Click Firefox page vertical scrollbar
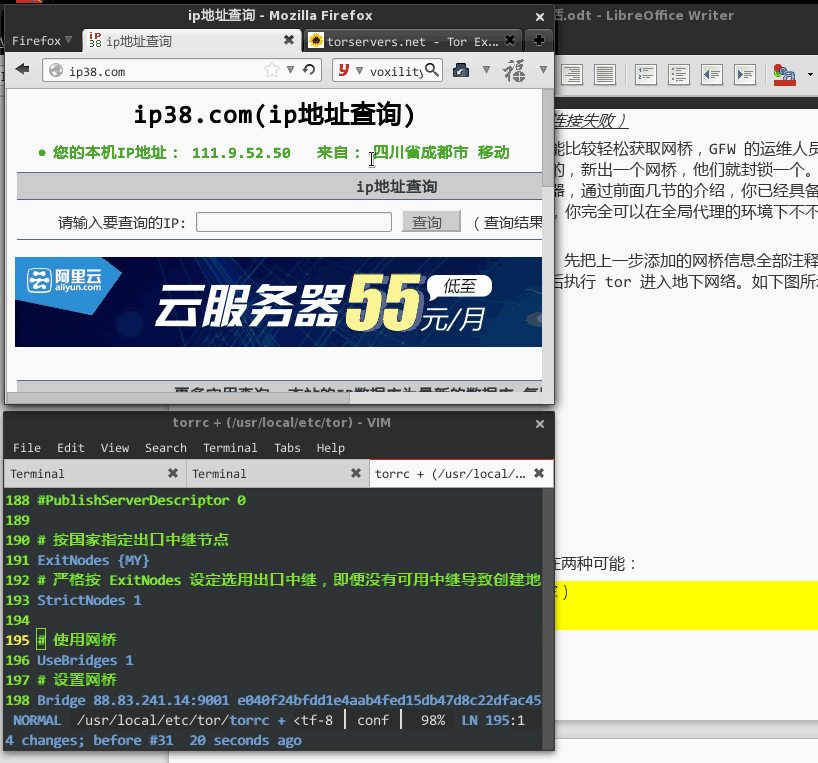The width and height of the screenshot is (818, 763). click(x=547, y=138)
